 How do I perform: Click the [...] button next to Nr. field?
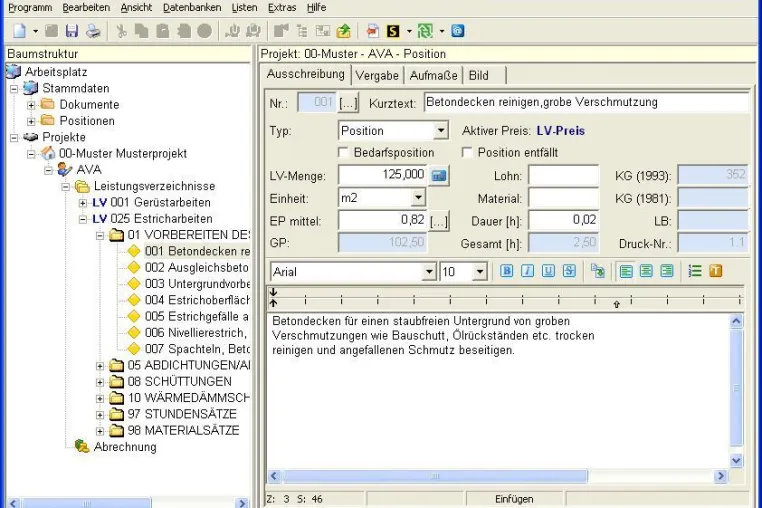348,103
